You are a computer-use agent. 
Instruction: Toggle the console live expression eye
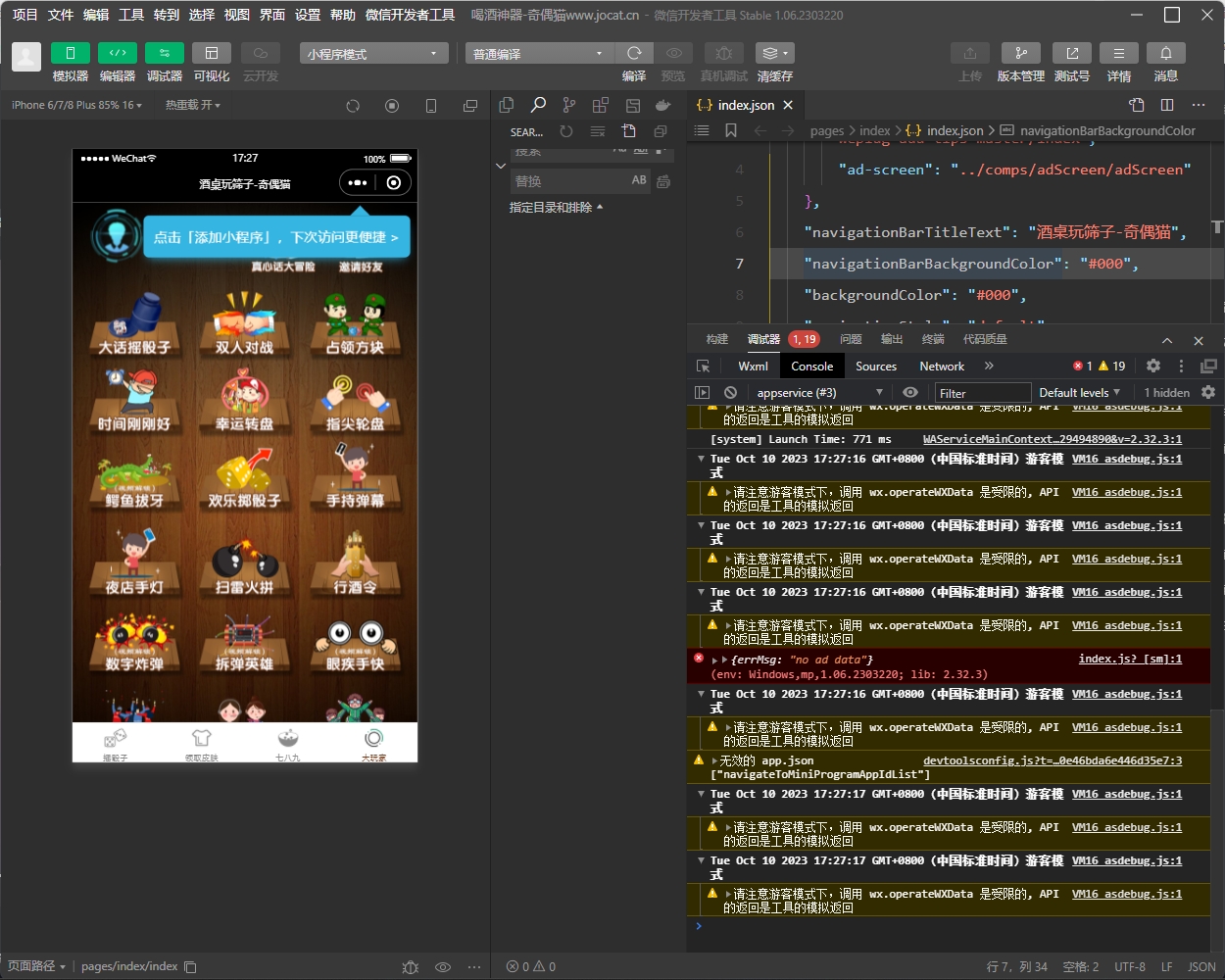click(x=910, y=392)
